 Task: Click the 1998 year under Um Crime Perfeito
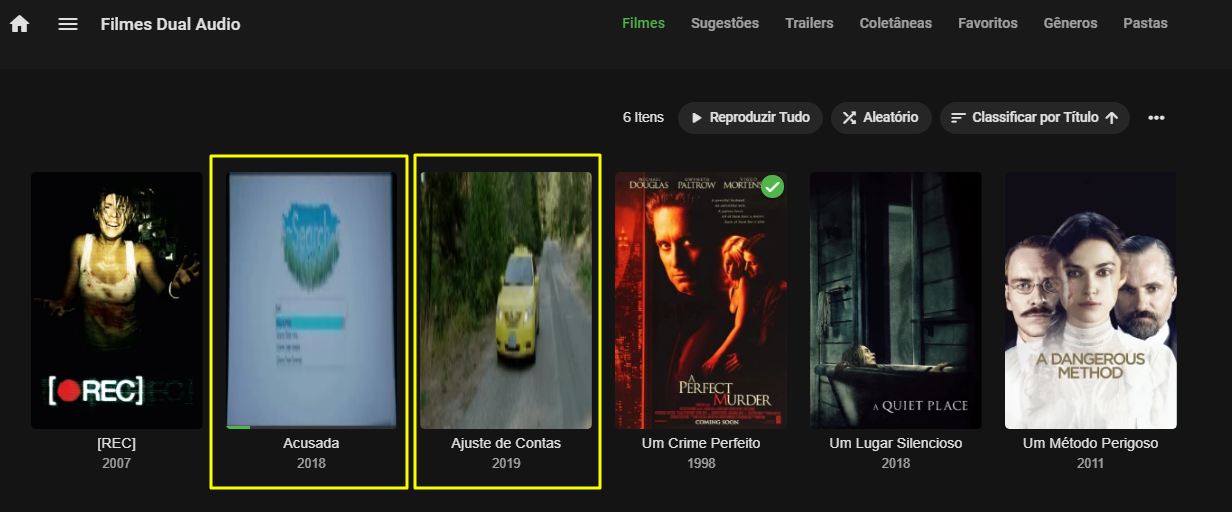(701, 463)
